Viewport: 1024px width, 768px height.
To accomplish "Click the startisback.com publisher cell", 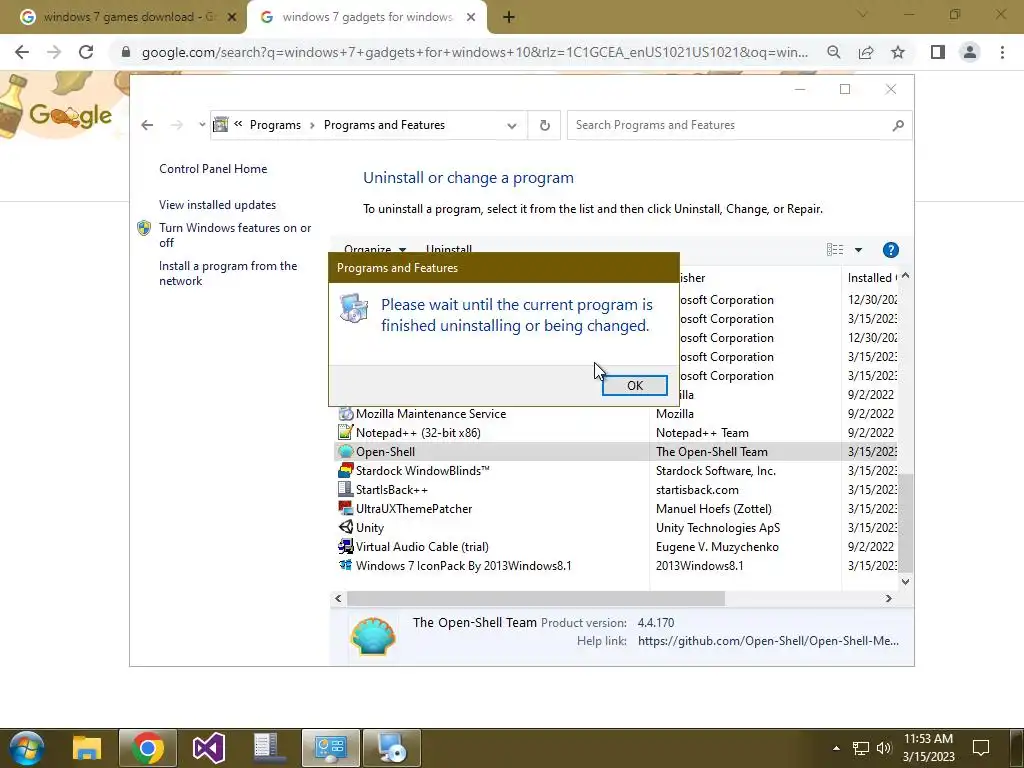I will coord(697,489).
